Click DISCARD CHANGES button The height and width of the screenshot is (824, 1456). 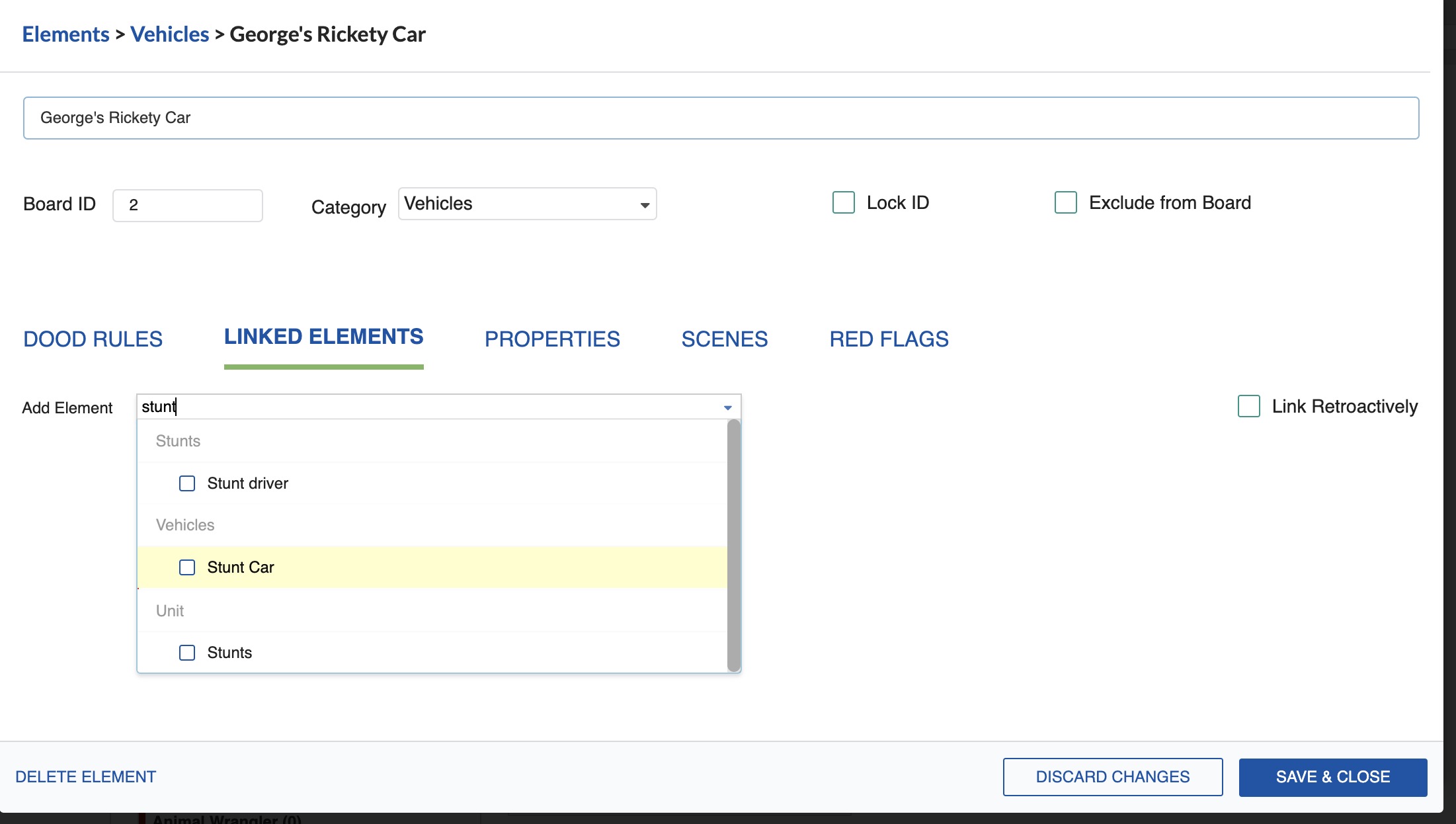(1112, 777)
